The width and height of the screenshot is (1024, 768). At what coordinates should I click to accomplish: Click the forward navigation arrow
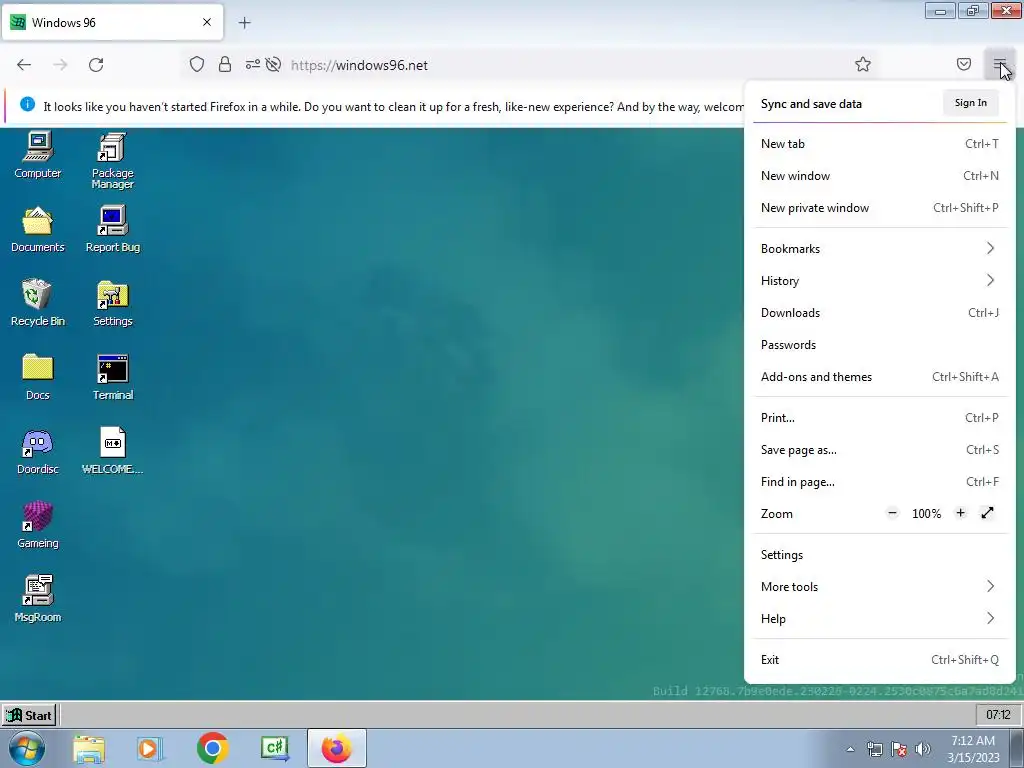point(60,65)
